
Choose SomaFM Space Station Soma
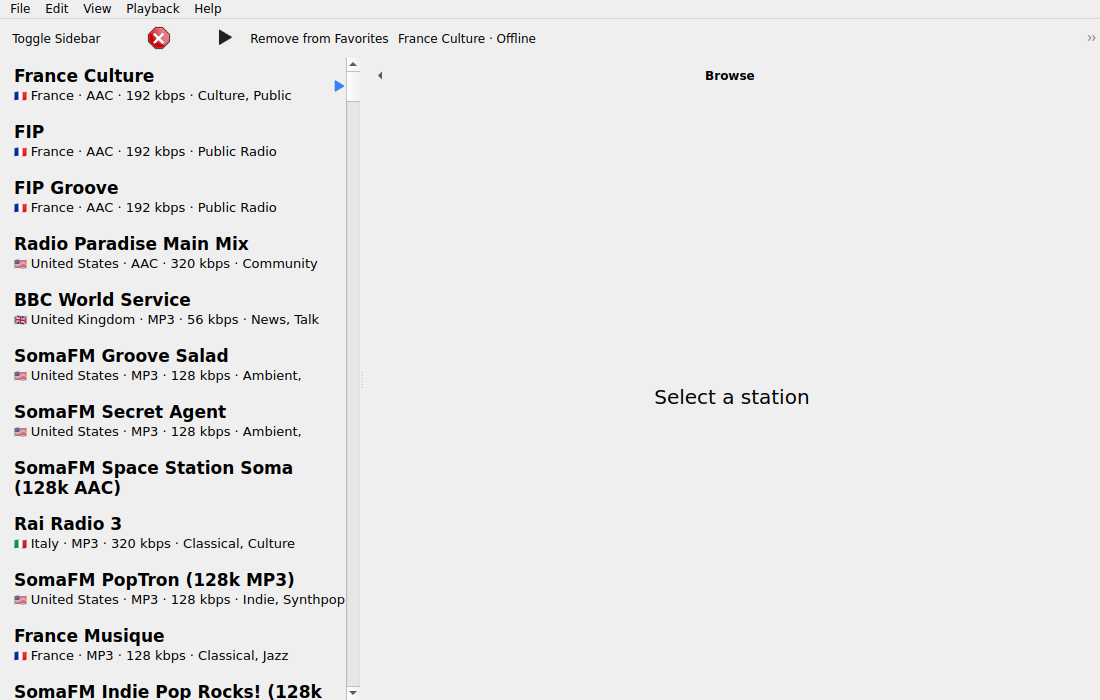pos(173,478)
